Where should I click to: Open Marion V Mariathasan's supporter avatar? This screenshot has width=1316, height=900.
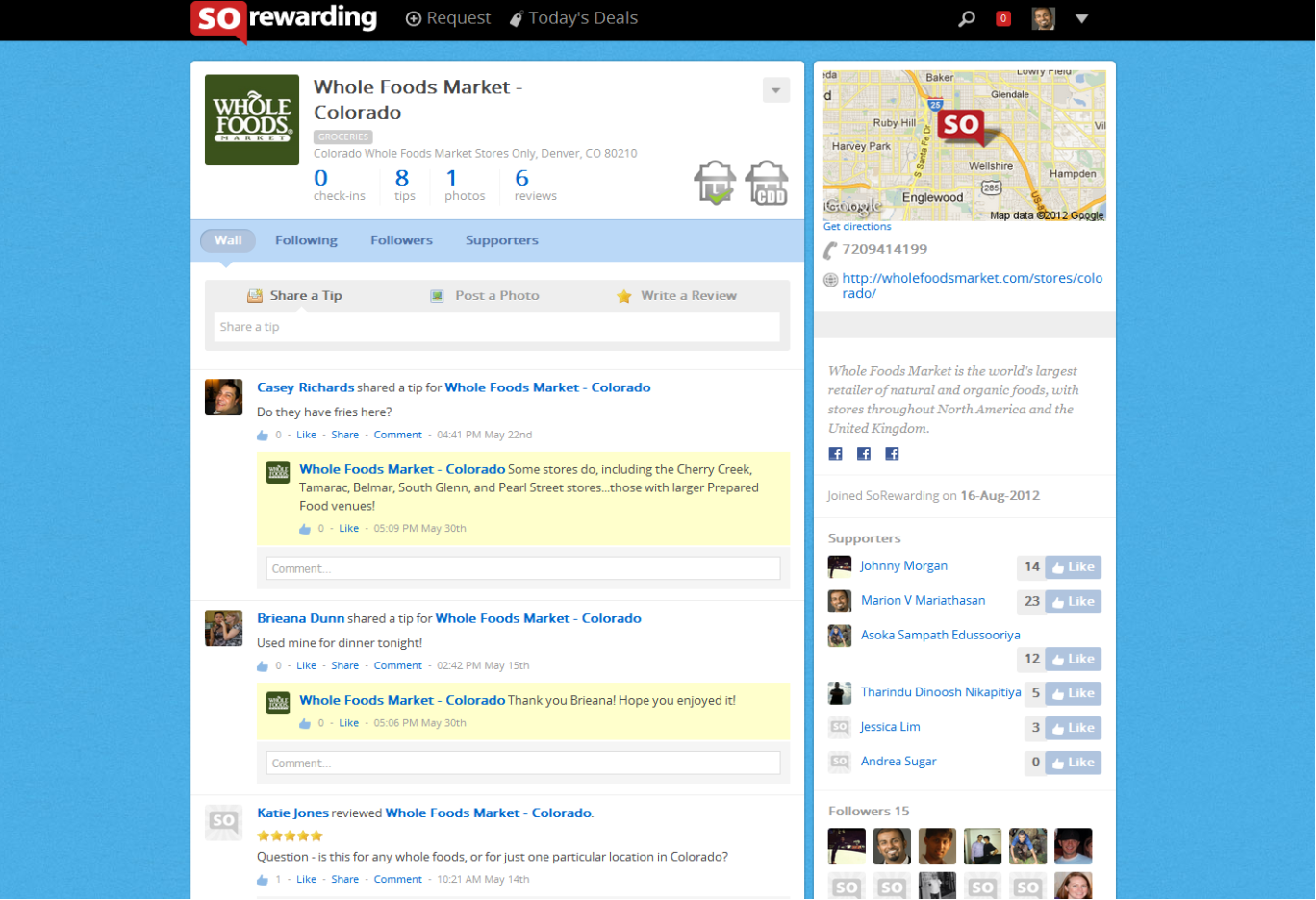[840, 601]
